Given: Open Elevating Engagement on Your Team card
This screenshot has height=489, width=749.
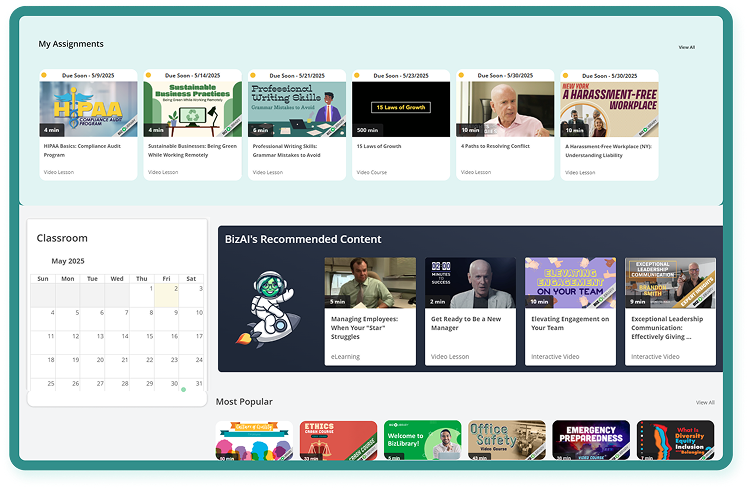Looking at the screenshot, I should (570, 311).
